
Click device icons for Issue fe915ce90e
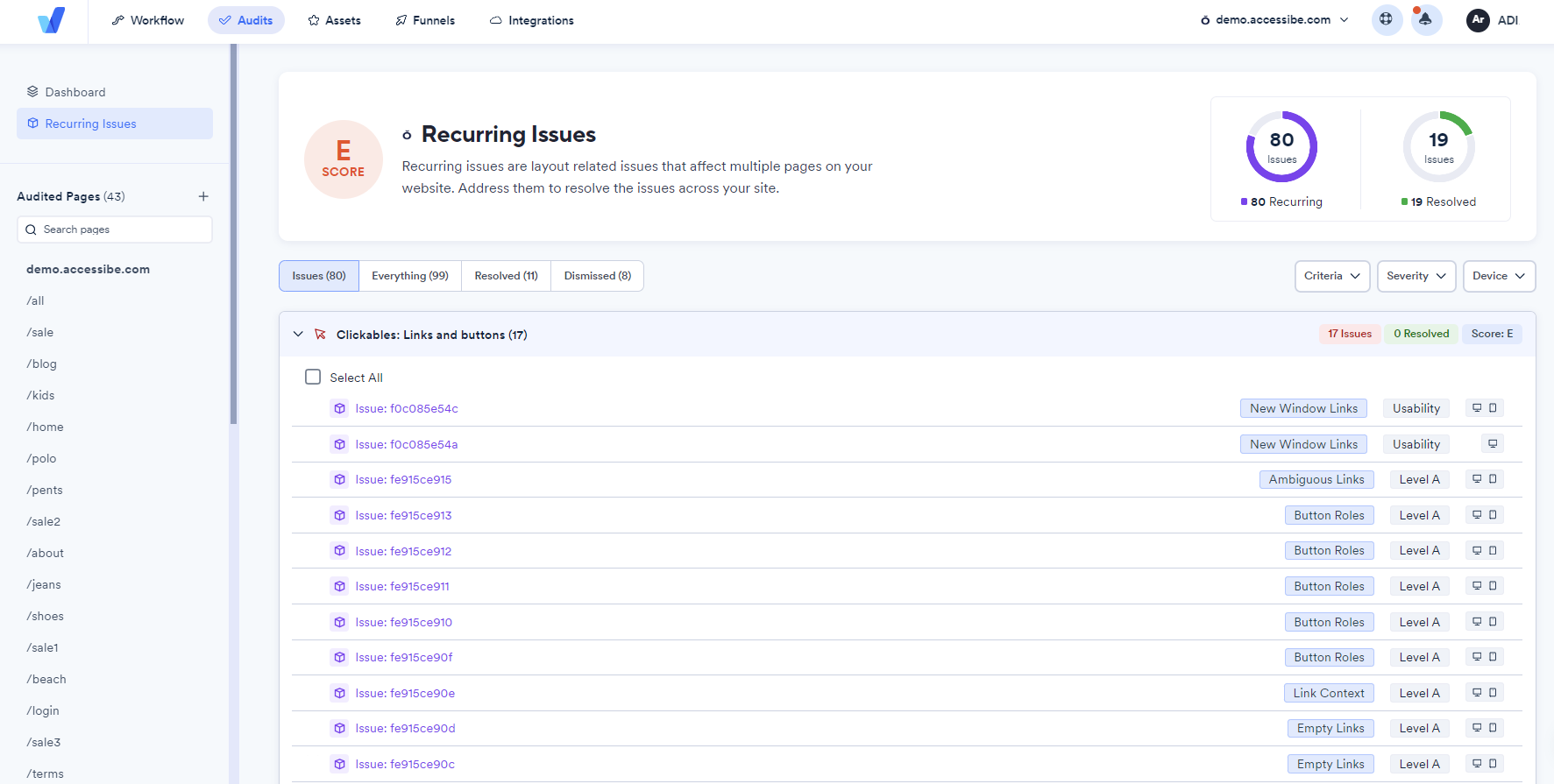[1485, 693]
